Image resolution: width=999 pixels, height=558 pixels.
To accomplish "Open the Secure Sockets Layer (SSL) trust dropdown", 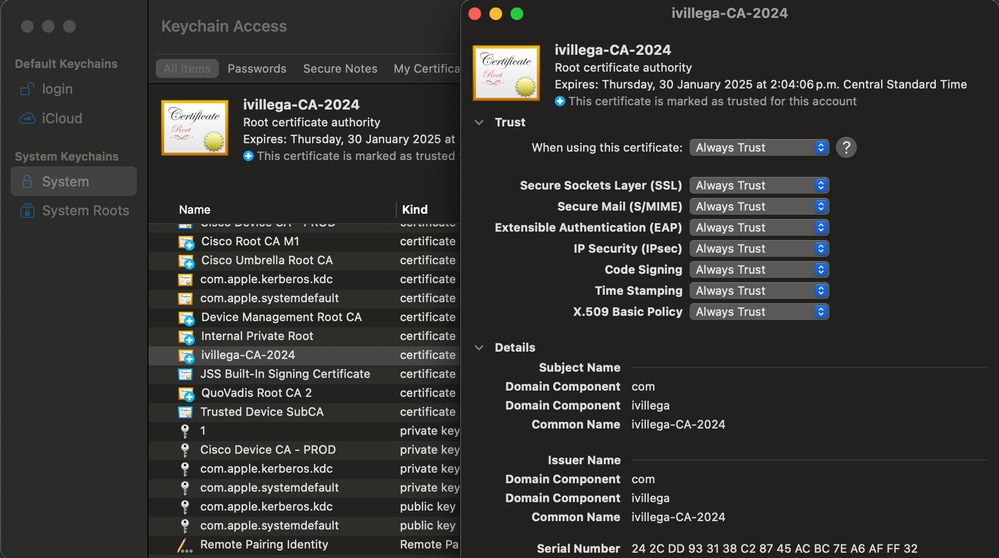I will pos(759,185).
